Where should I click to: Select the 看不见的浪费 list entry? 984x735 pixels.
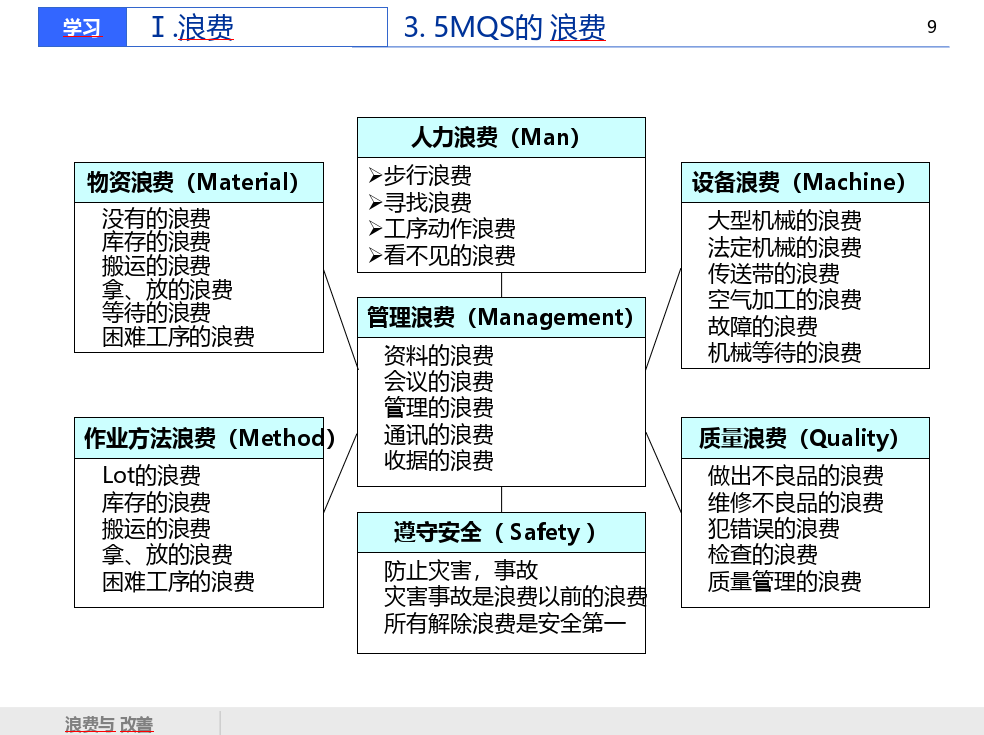coord(447,255)
